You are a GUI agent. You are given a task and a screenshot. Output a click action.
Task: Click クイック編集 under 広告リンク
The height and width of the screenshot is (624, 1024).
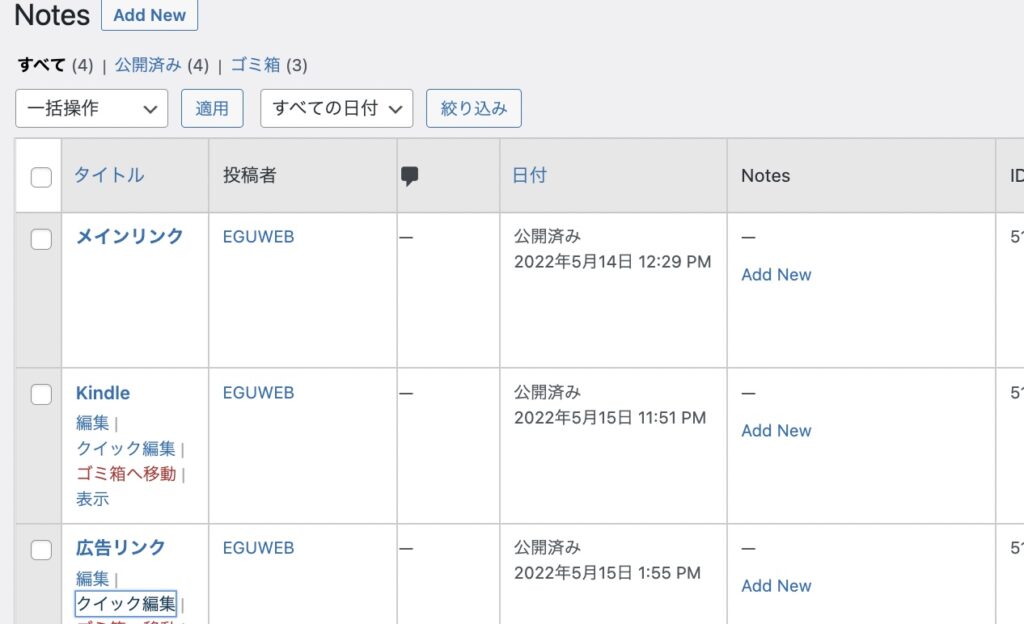point(126,603)
